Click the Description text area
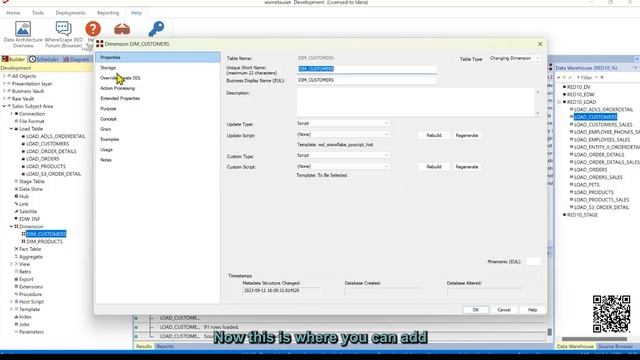The image size is (640, 360). (x=416, y=102)
